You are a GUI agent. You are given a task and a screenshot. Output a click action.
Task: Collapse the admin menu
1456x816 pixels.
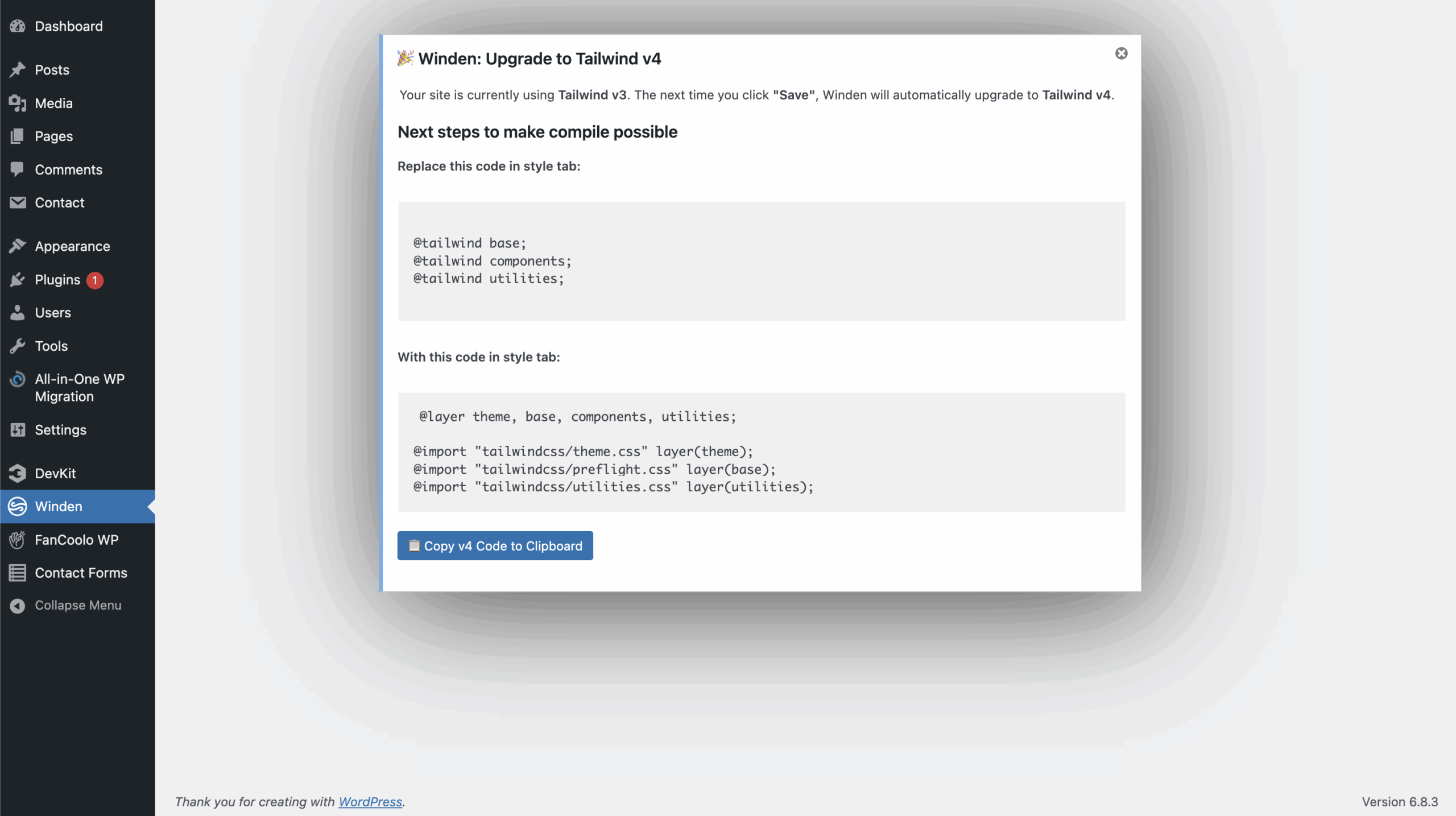point(18,604)
